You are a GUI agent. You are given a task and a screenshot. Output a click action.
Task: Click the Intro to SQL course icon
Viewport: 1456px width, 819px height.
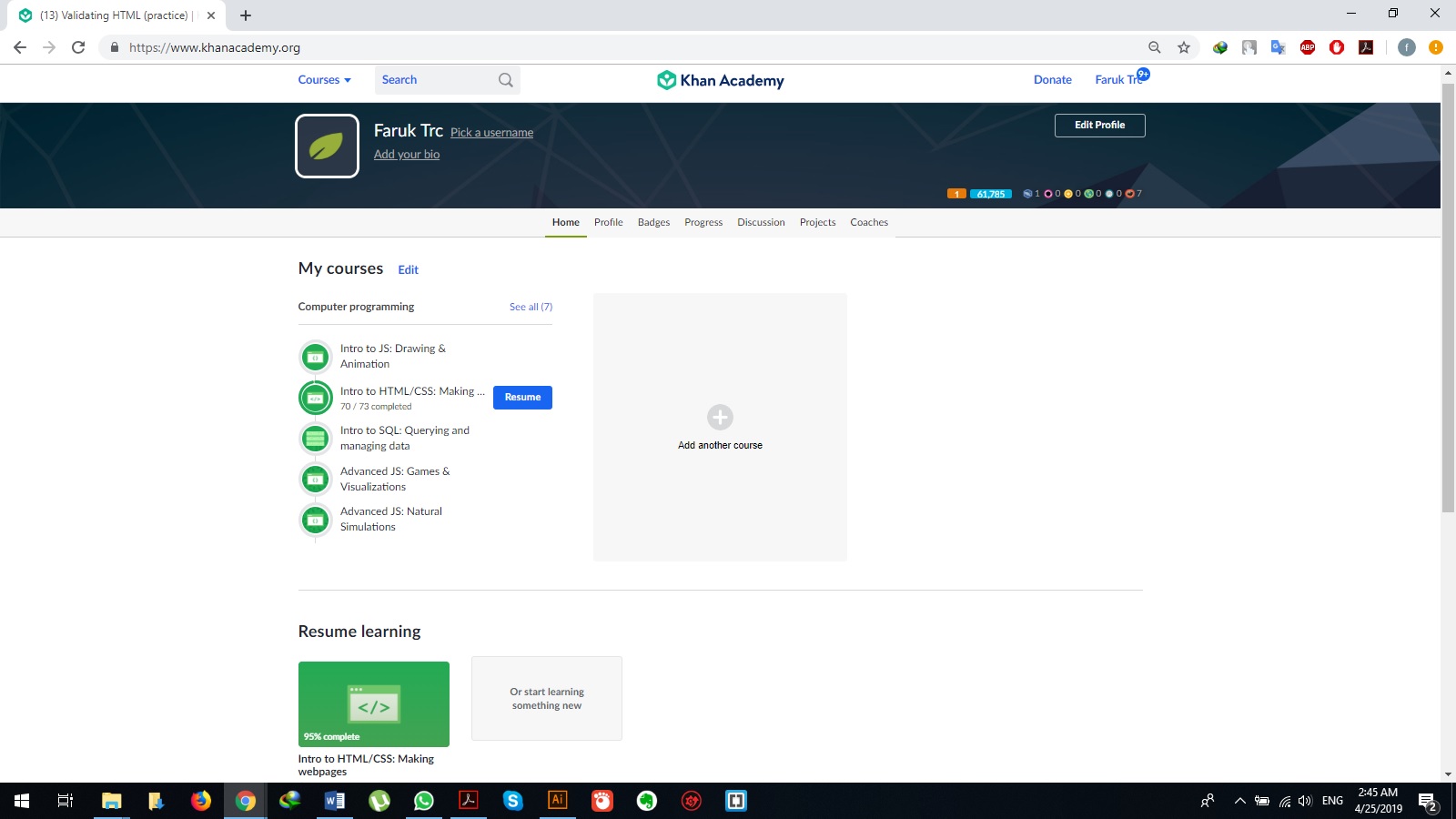[315, 439]
